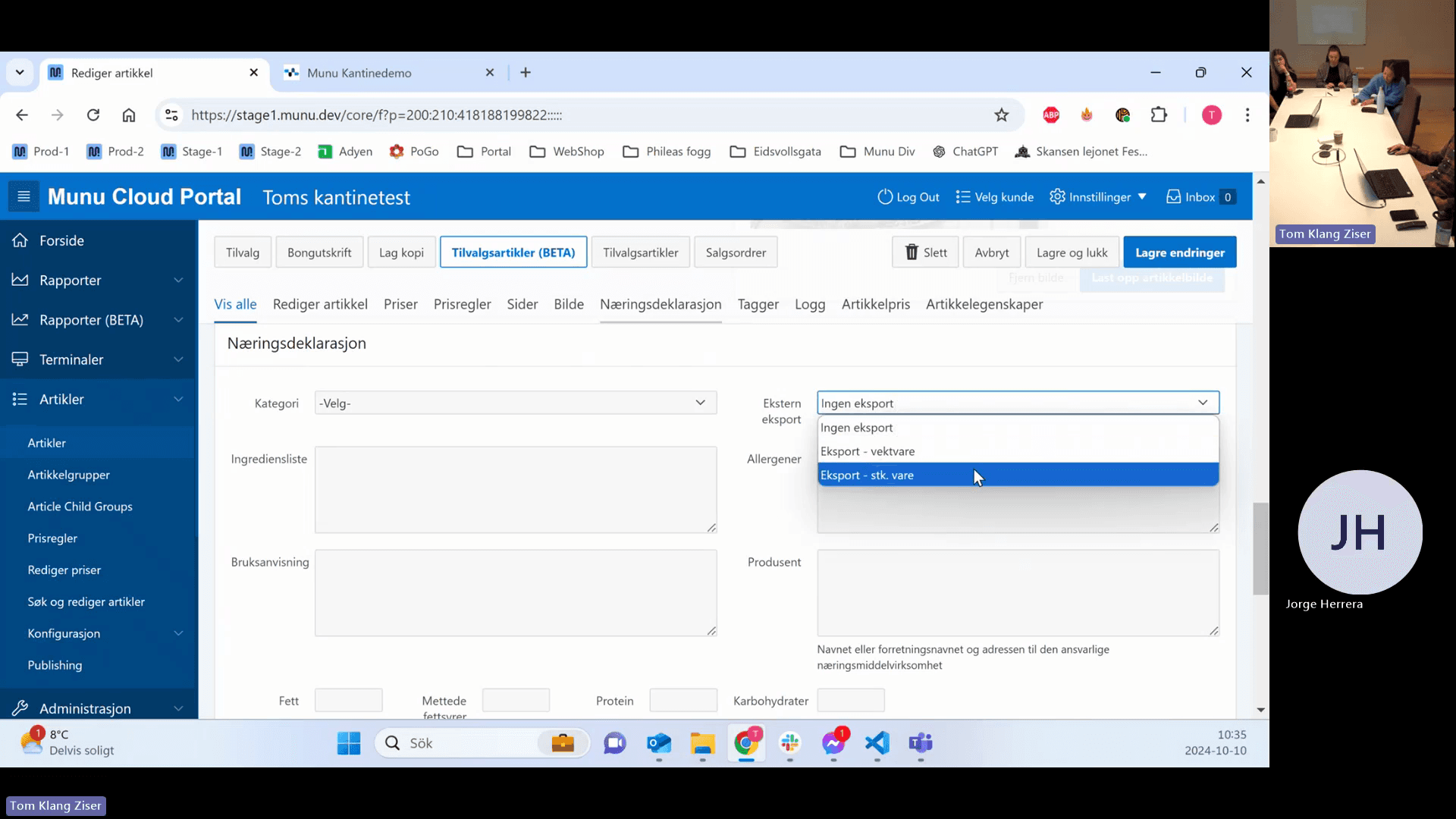Click the Produsent text area

[x=1018, y=593]
